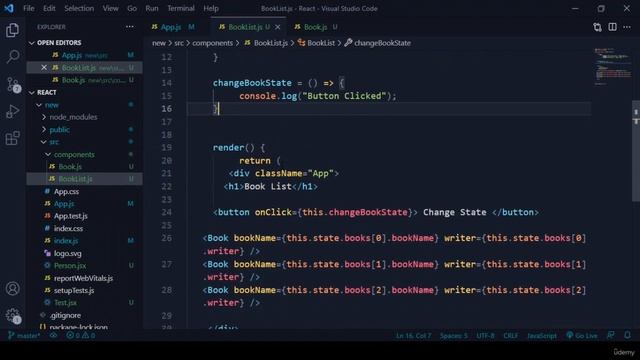640x360 pixels.
Task: Open Book.js from Open Editors list
Action: pos(85,80)
